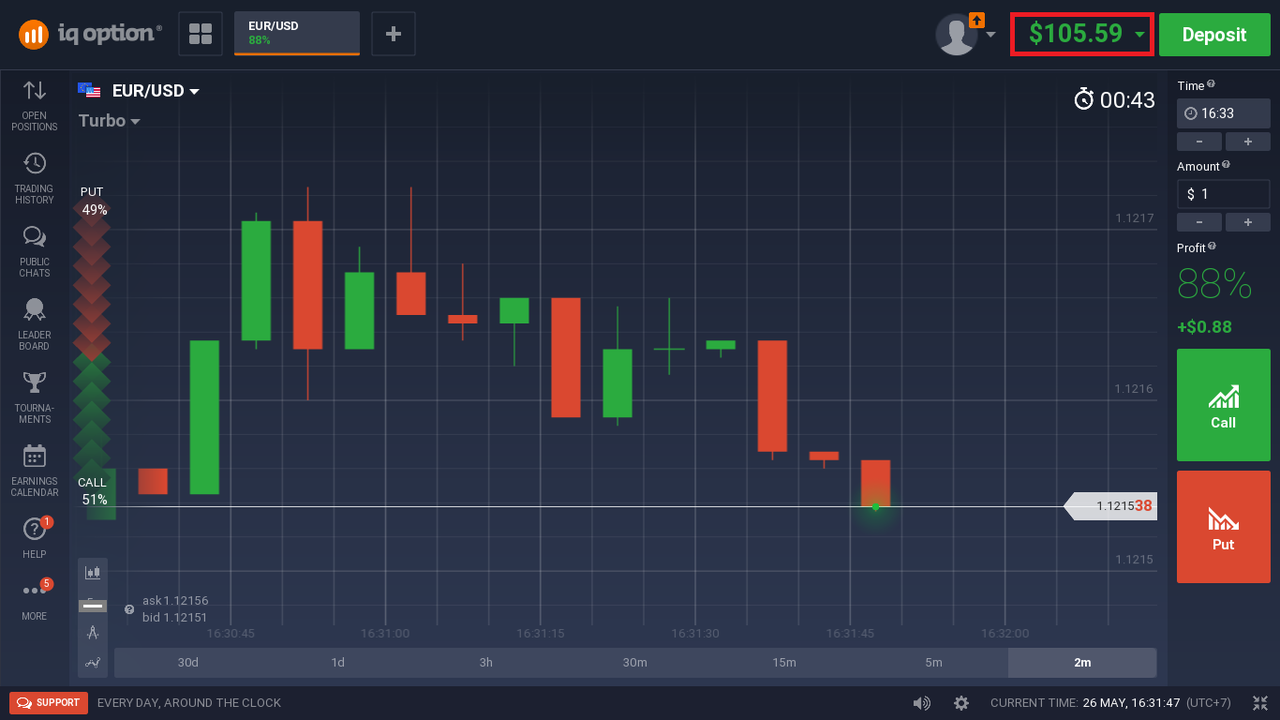The width and height of the screenshot is (1280, 720).
Task: View the Leader Board
Action: pyautogui.click(x=34, y=324)
